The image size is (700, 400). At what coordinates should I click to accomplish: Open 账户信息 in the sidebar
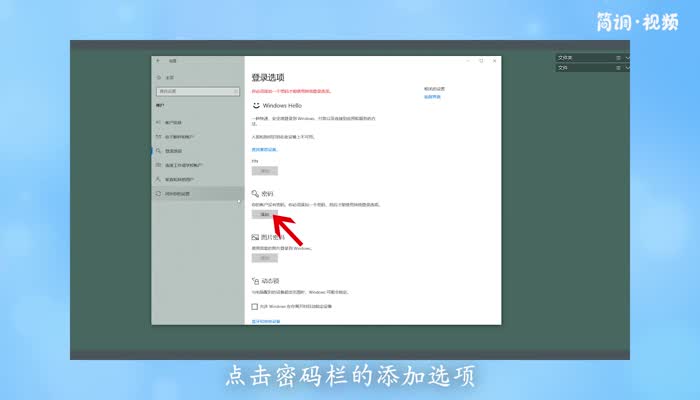[x=175, y=122]
